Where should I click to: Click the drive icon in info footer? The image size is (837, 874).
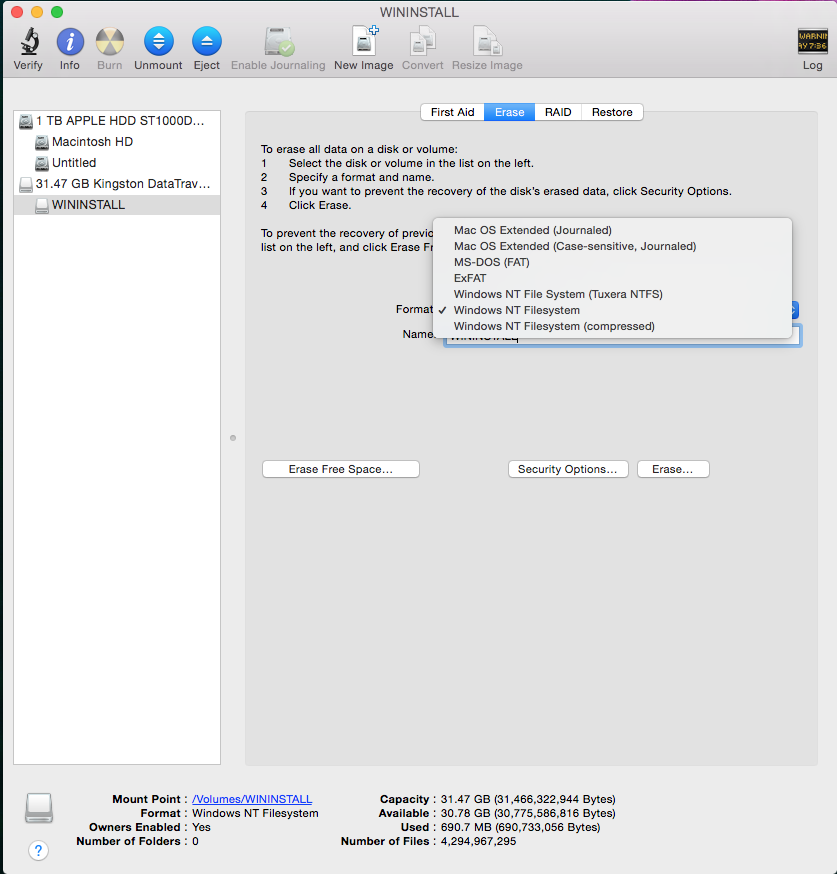click(38, 808)
